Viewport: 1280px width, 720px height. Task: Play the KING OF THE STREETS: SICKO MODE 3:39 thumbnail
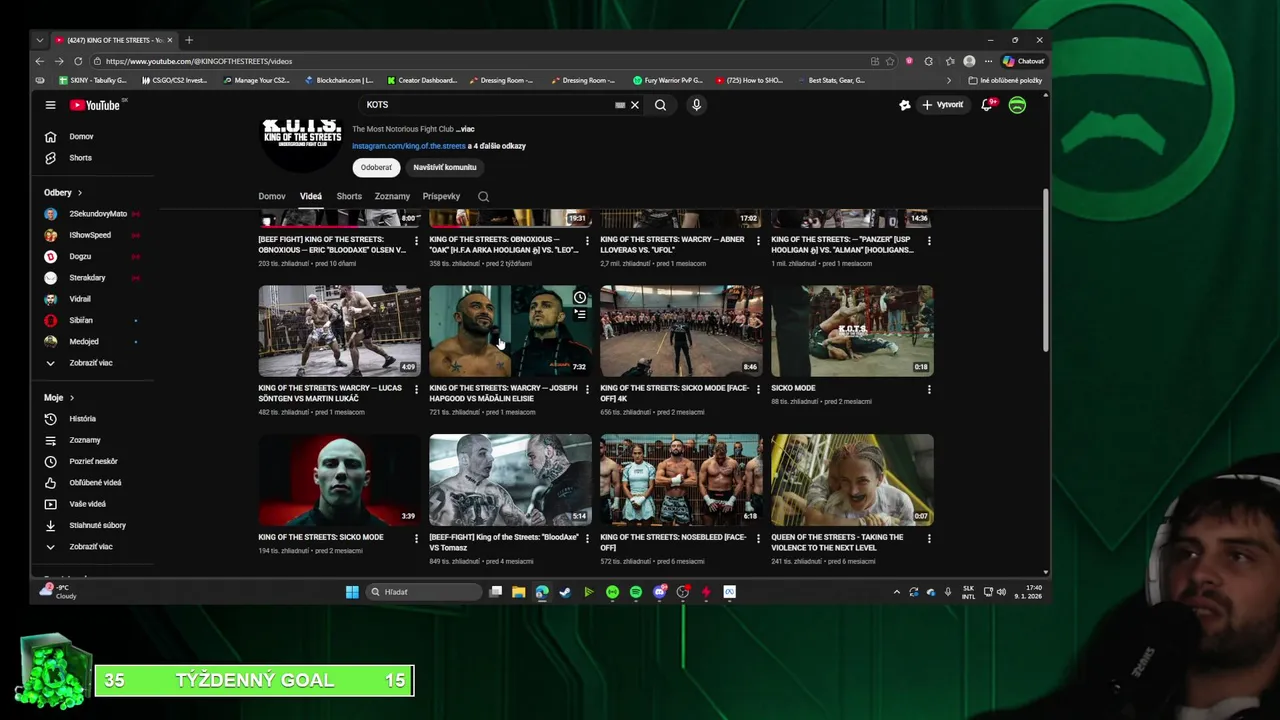tap(339, 480)
